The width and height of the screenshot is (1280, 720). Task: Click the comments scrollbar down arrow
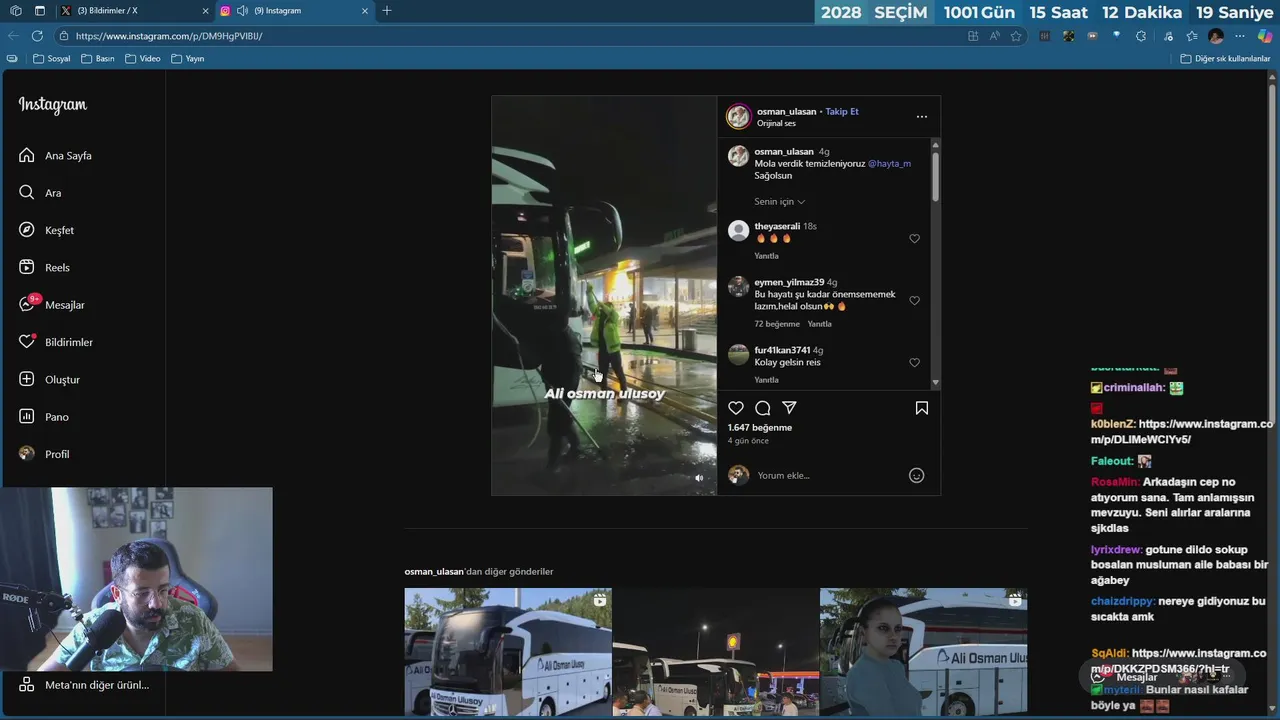point(935,383)
